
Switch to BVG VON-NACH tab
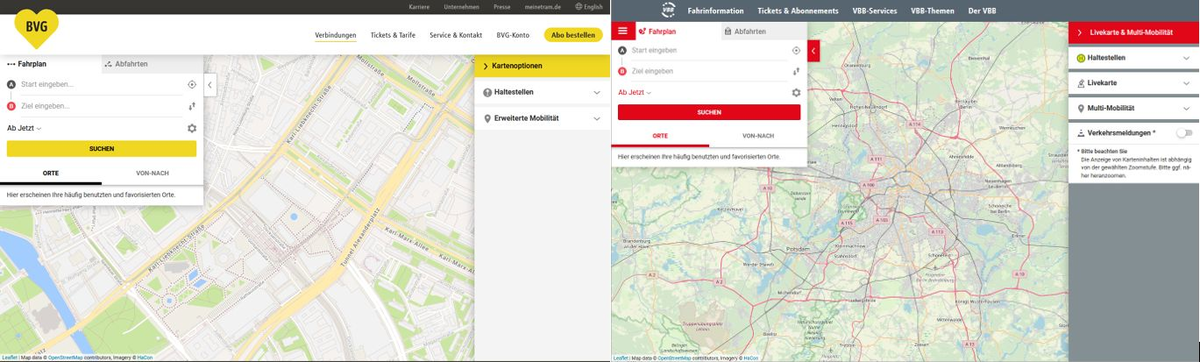point(152,173)
